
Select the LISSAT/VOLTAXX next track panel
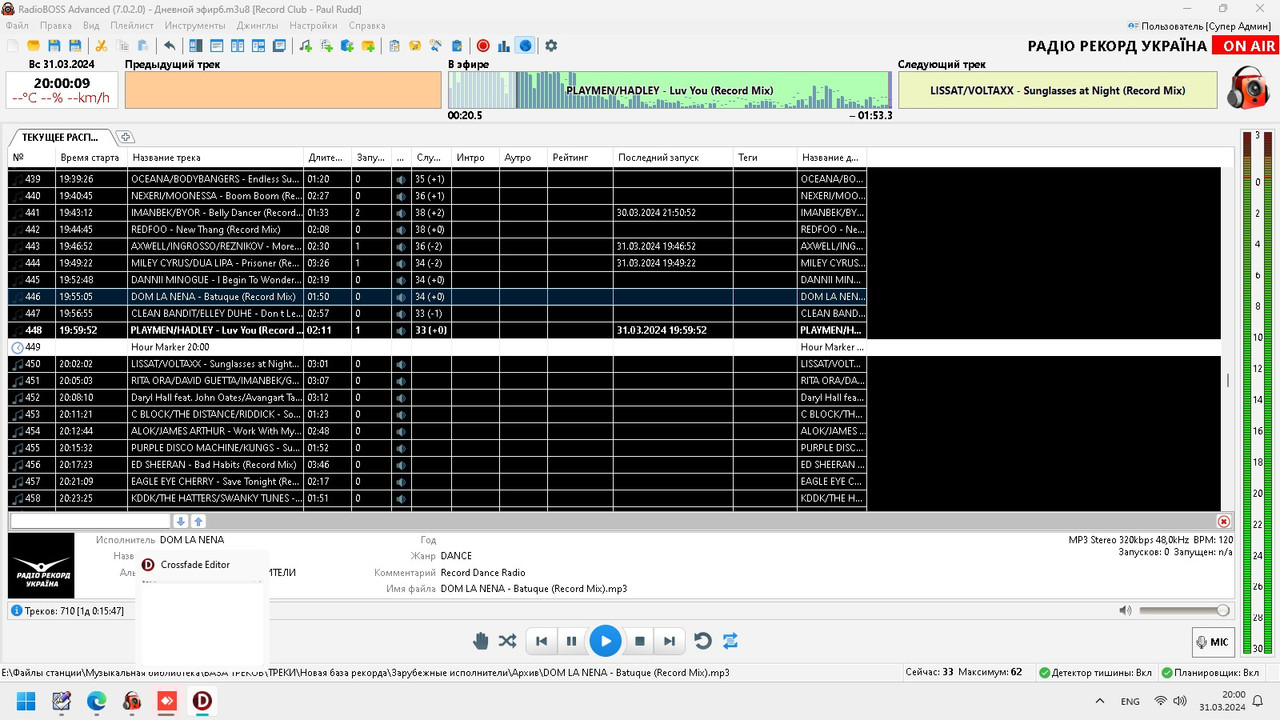[x=1058, y=90]
